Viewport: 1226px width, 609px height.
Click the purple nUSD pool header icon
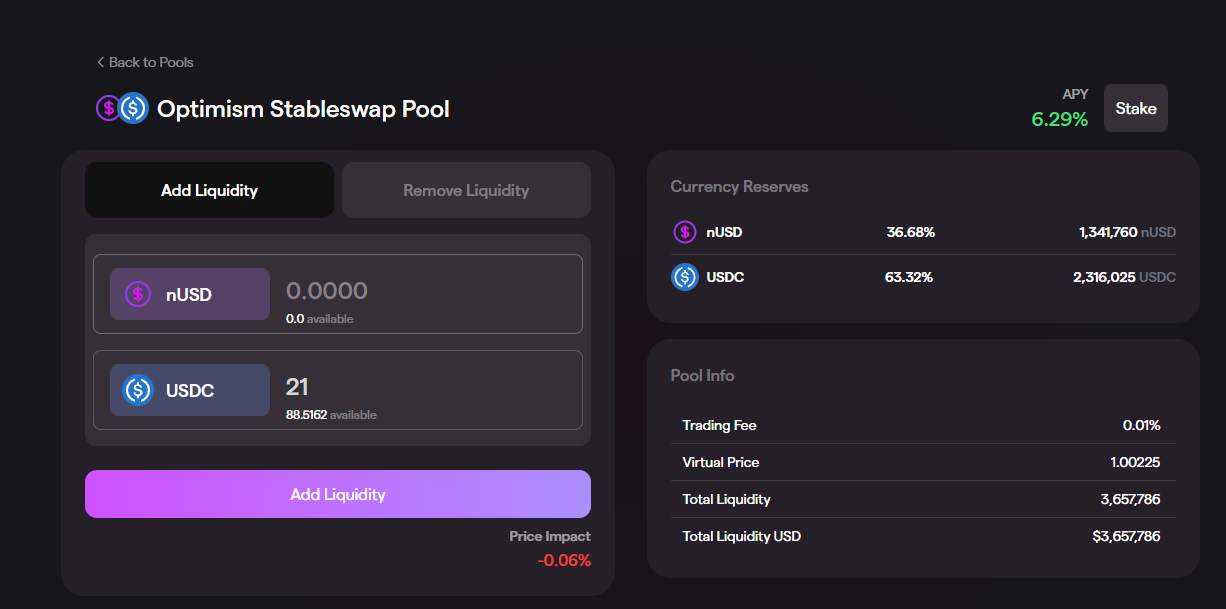tap(108, 108)
